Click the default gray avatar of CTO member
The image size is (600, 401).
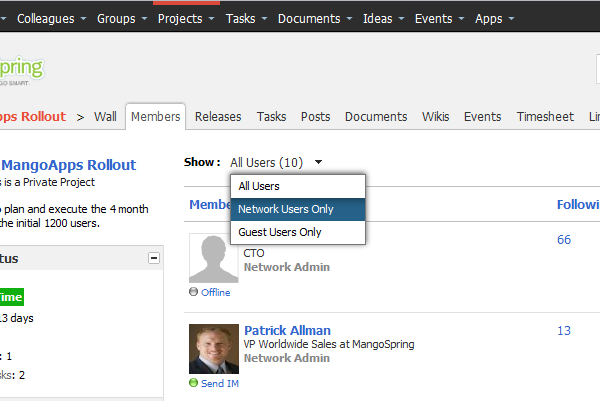click(x=214, y=258)
